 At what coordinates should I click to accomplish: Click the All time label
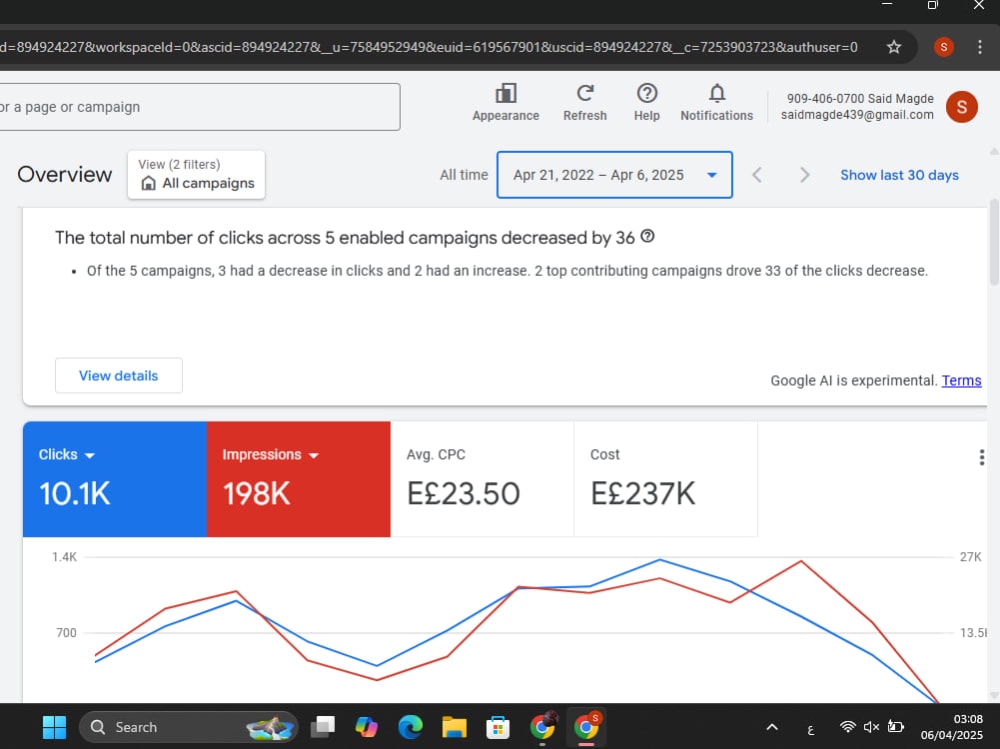pyautogui.click(x=464, y=175)
